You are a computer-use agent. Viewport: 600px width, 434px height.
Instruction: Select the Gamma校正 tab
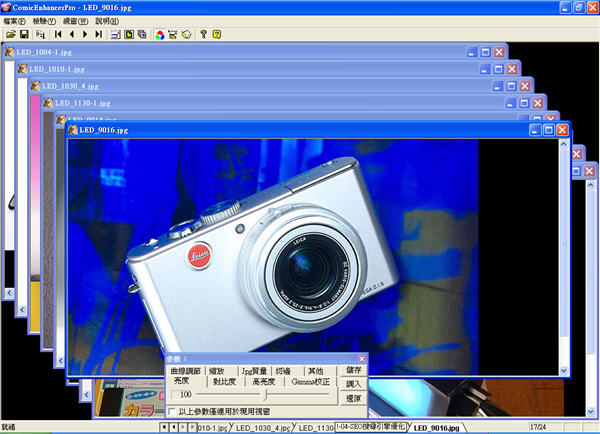[309, 381]
